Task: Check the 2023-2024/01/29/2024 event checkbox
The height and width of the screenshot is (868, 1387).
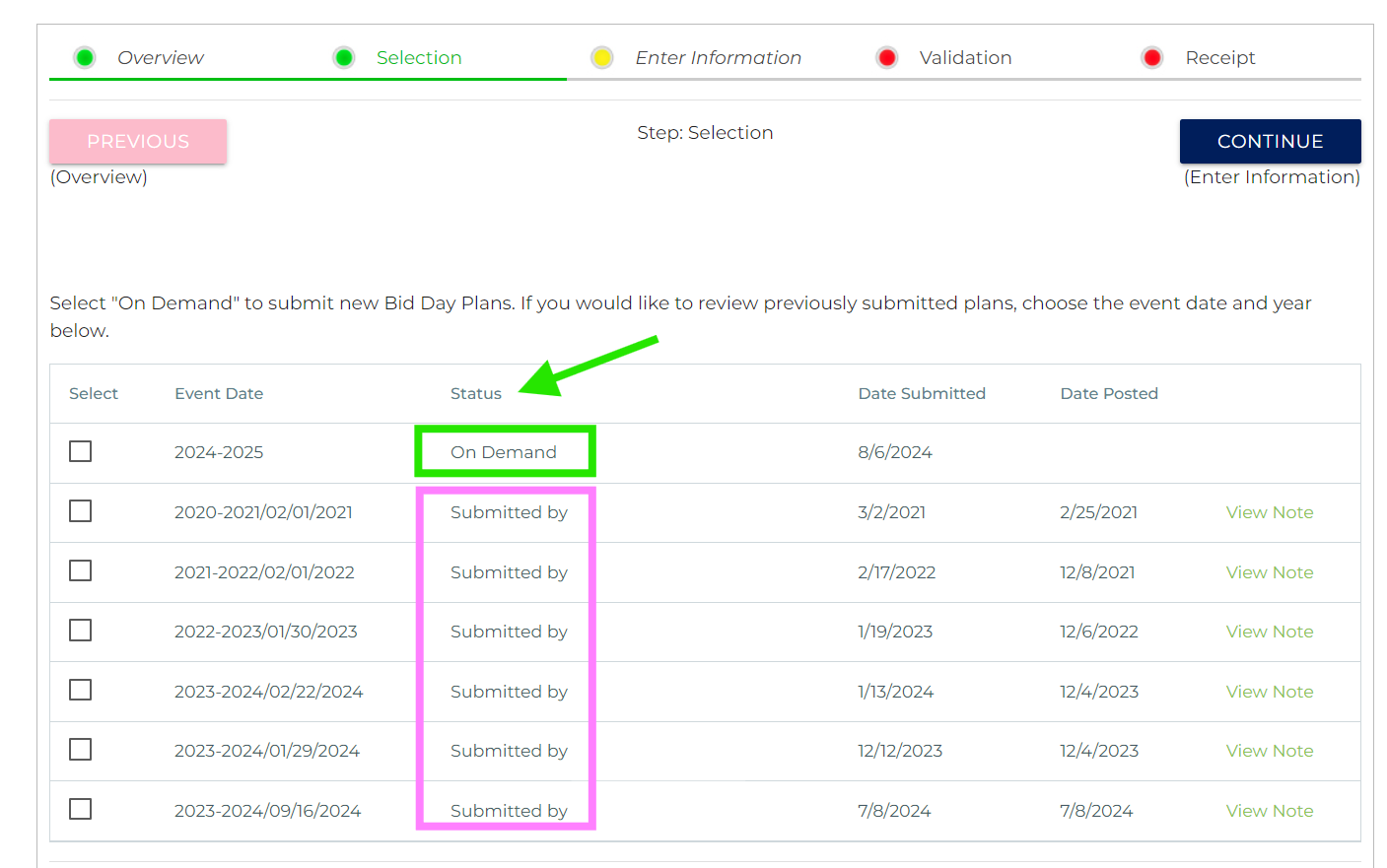Action: tap(81, 750)
